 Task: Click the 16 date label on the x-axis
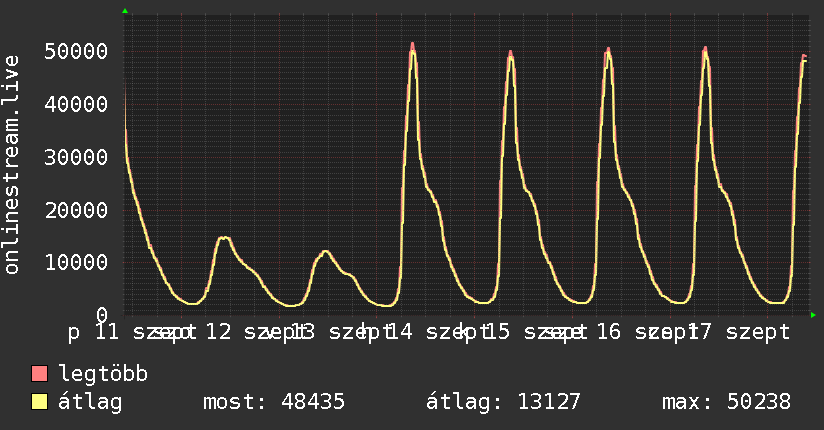tap(609, 332)
